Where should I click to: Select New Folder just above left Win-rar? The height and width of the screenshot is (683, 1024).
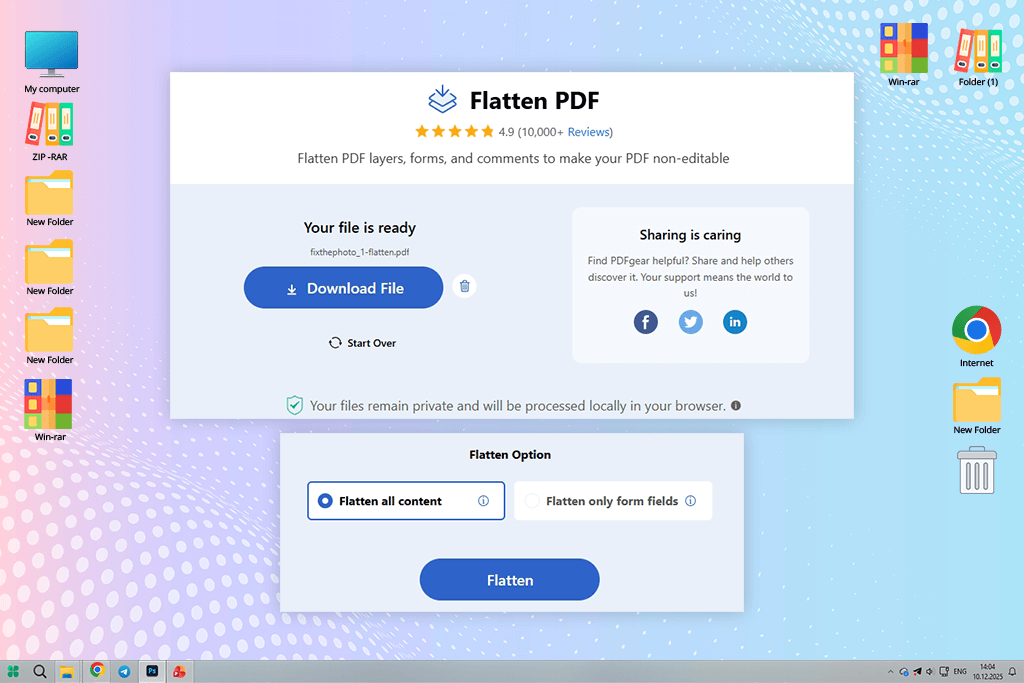pyautogui.click(x=50, y=337)
